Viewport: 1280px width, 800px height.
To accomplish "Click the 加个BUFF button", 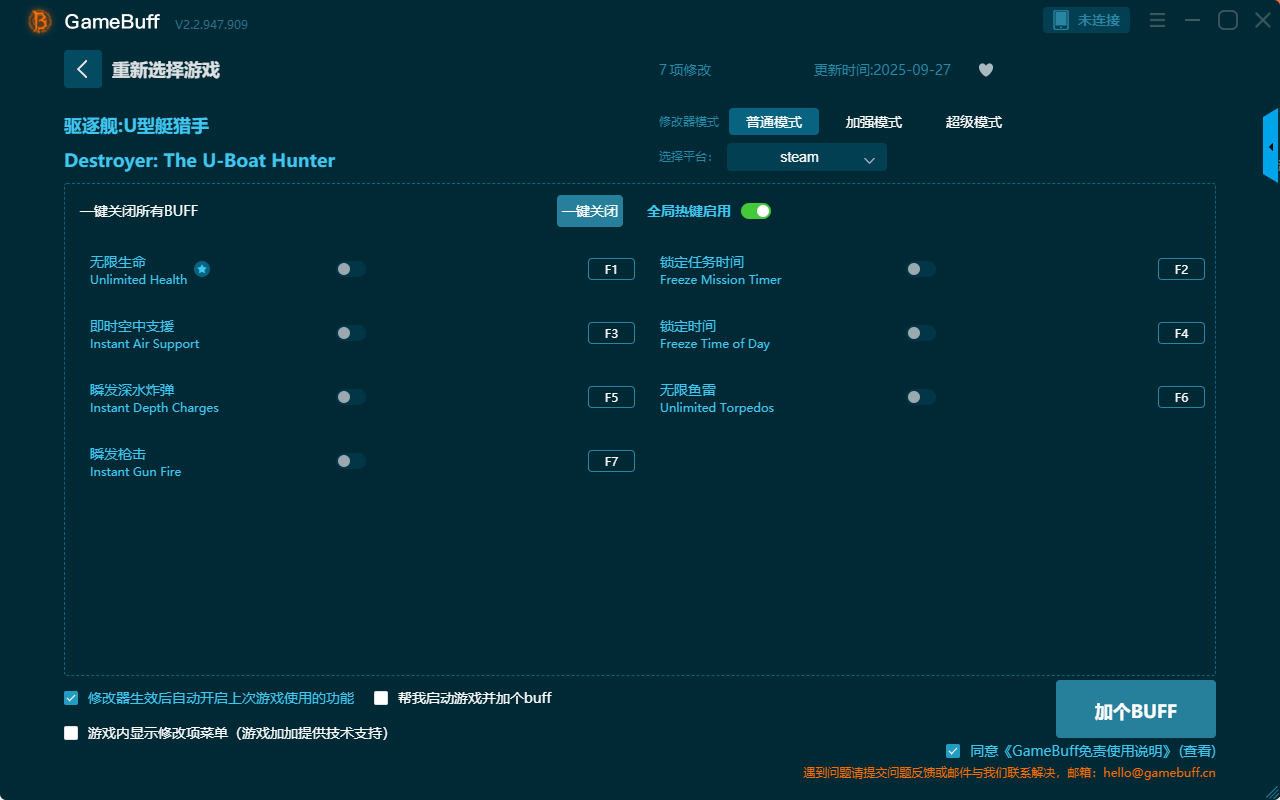I will (x=1135, y=710).
